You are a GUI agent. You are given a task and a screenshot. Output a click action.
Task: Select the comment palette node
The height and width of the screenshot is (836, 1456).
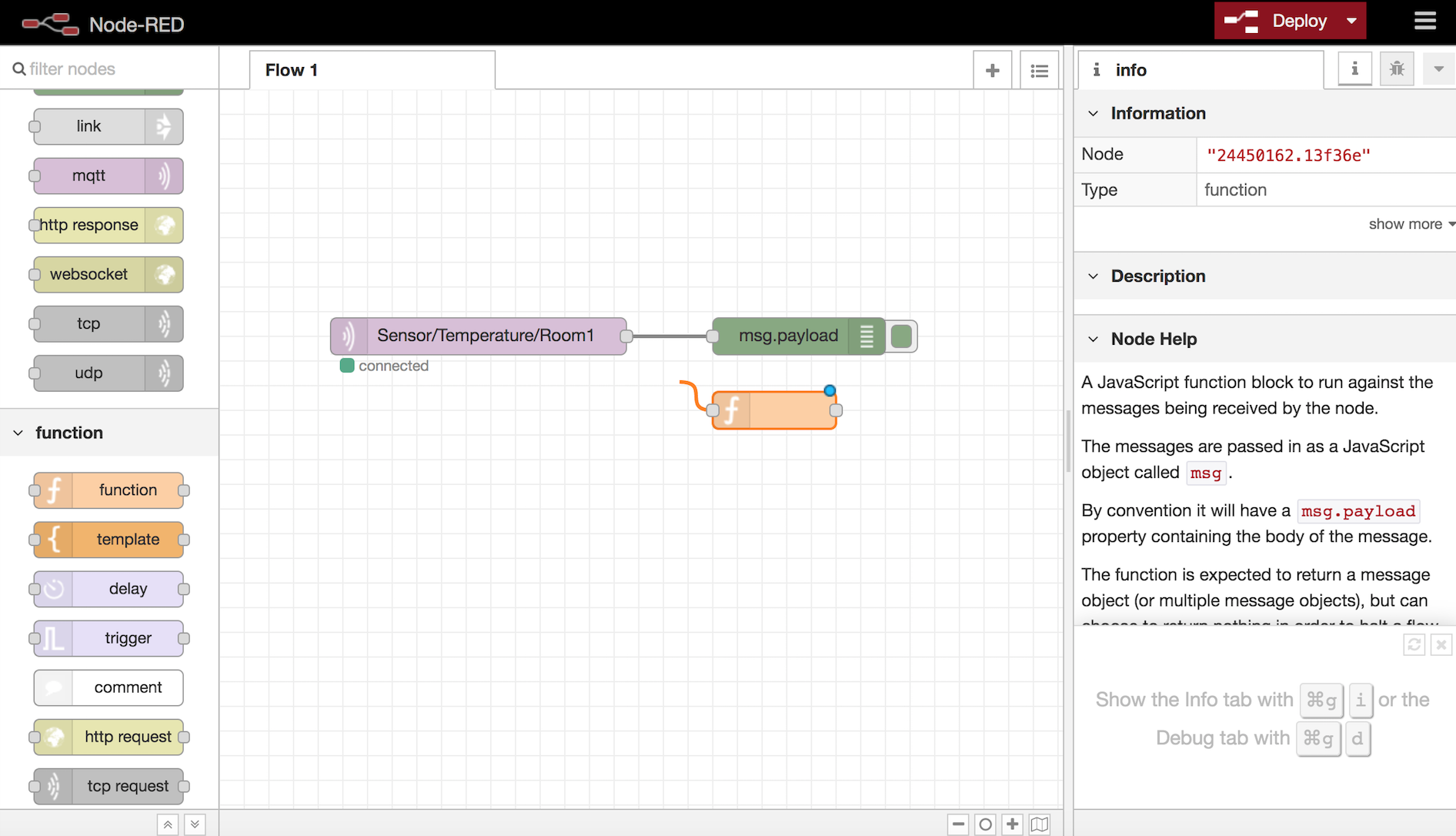[109, 687]
